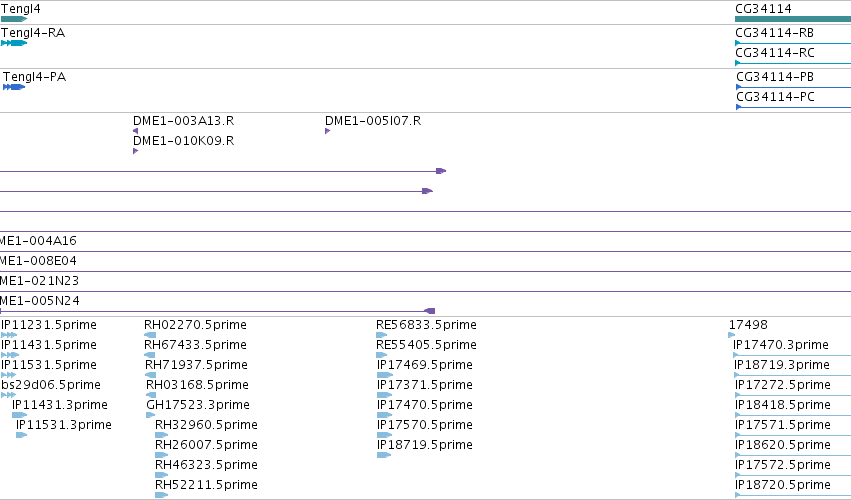Select the Tengl4 gene glyph
The height and width of the screenshot is (500, 851).
click(14, 19)
